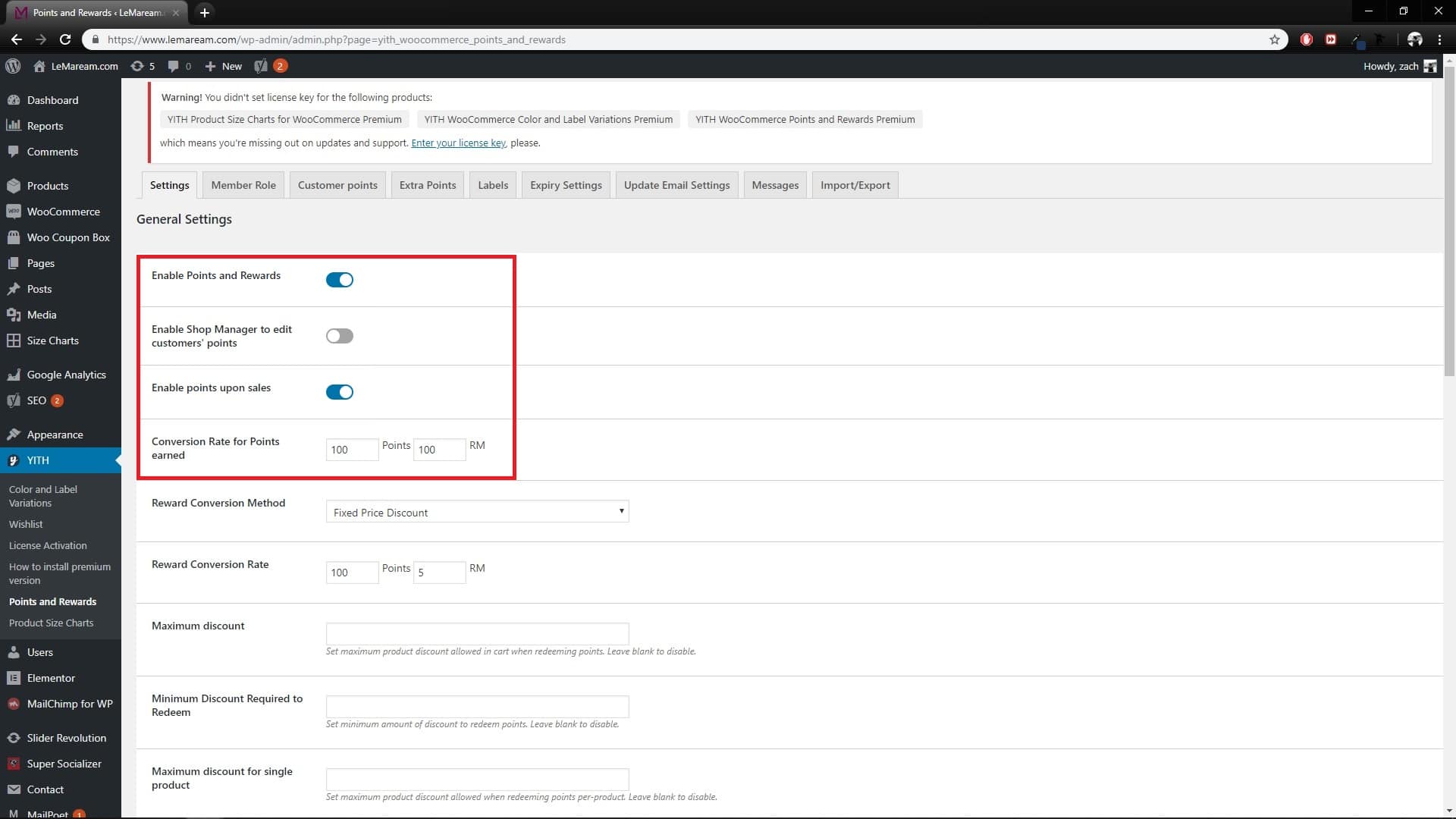The width and height of the screenshot is (1456, 819).
Task: Open Google Analytics icon in sidebar
Action: (14, 375)
